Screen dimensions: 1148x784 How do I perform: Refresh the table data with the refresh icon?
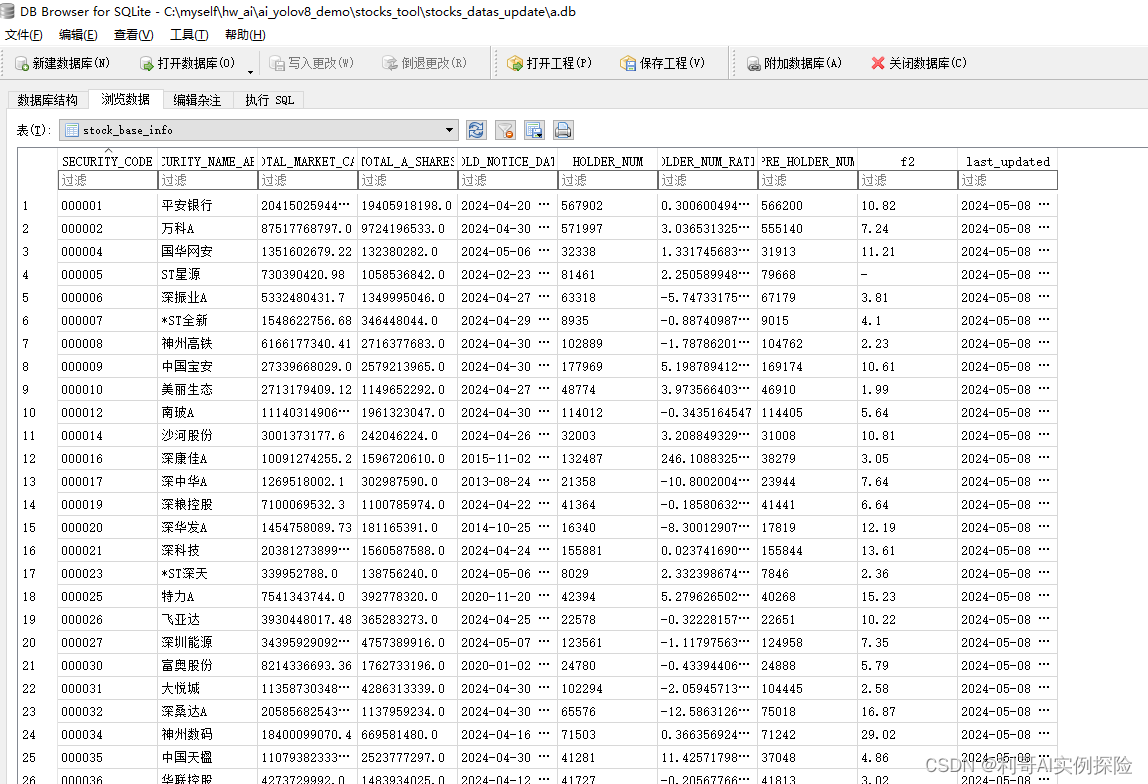476,130
